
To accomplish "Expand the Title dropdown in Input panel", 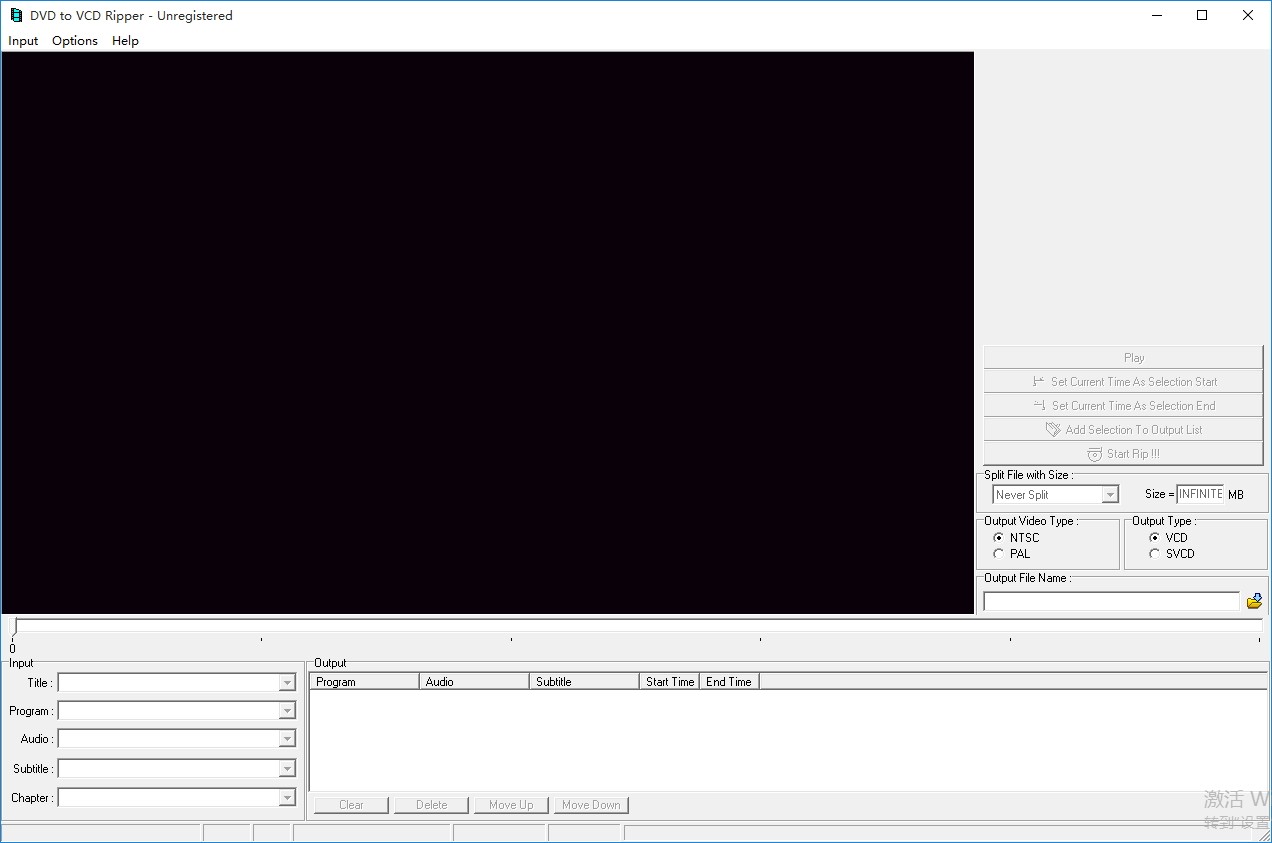I will tap(288, 682).
